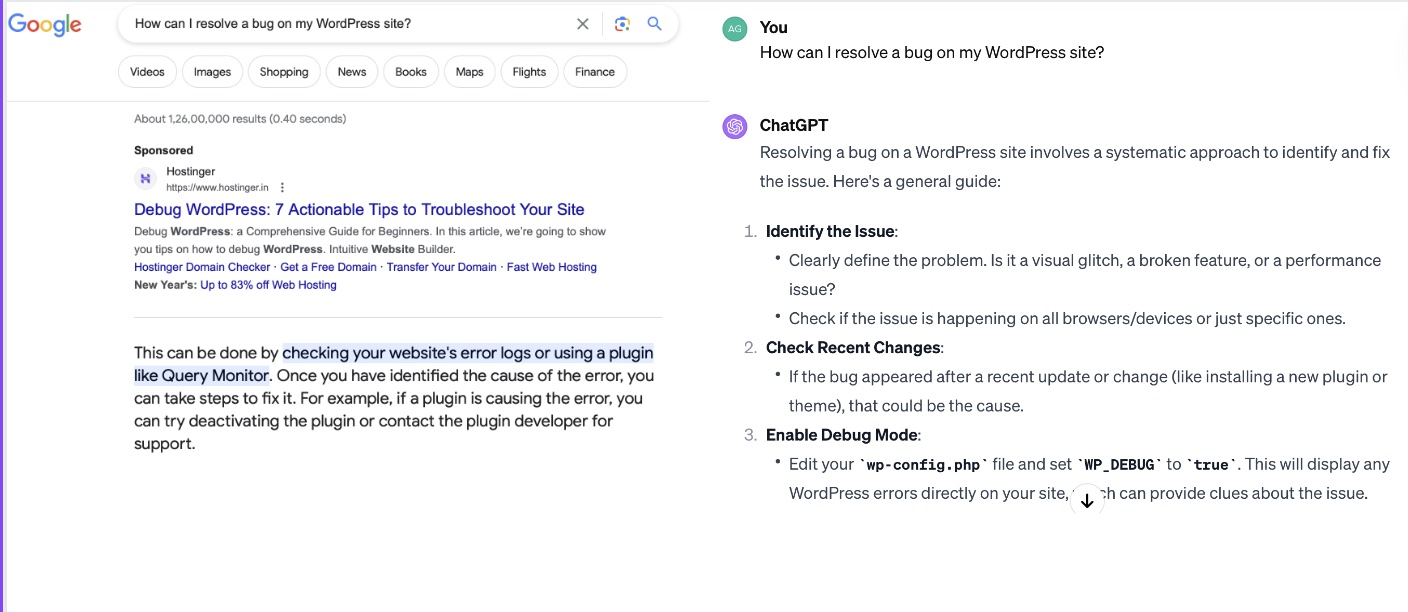The height and width of the screenshot is (612, 1408).
Task: Click the magnifying glass search icon
Action: coord(655,24)
